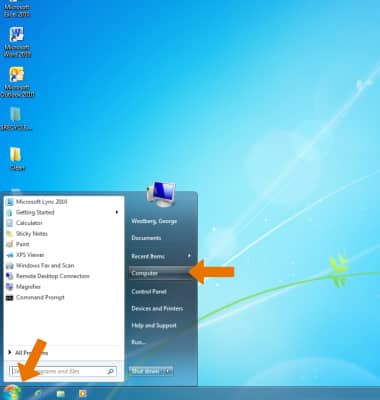380x400 pixels.
Task: Click the user account picture atop Start menu
Action: point(161,195)
